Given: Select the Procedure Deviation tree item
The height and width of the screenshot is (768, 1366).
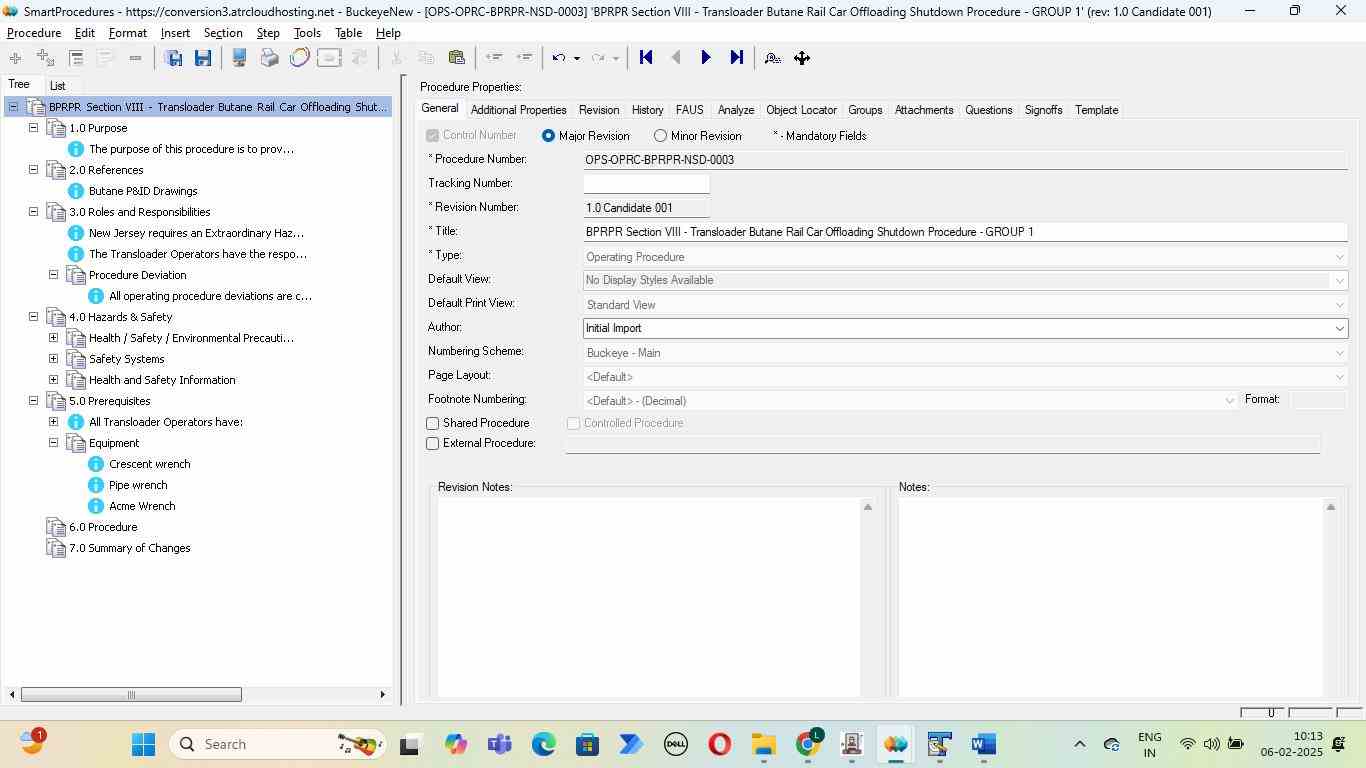Looking at the screenshot, I should click(137, 275).
